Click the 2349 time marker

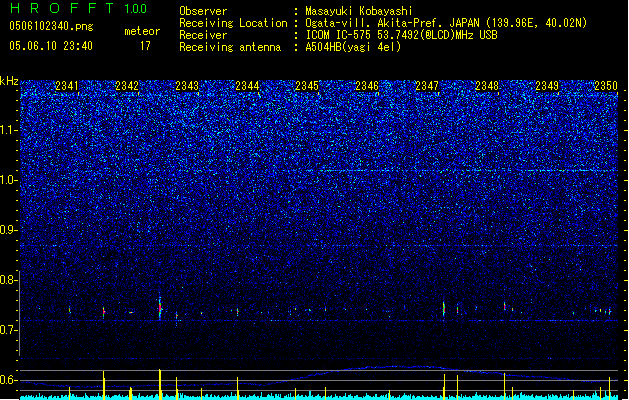pyautogui.click(x=547, y=86)
